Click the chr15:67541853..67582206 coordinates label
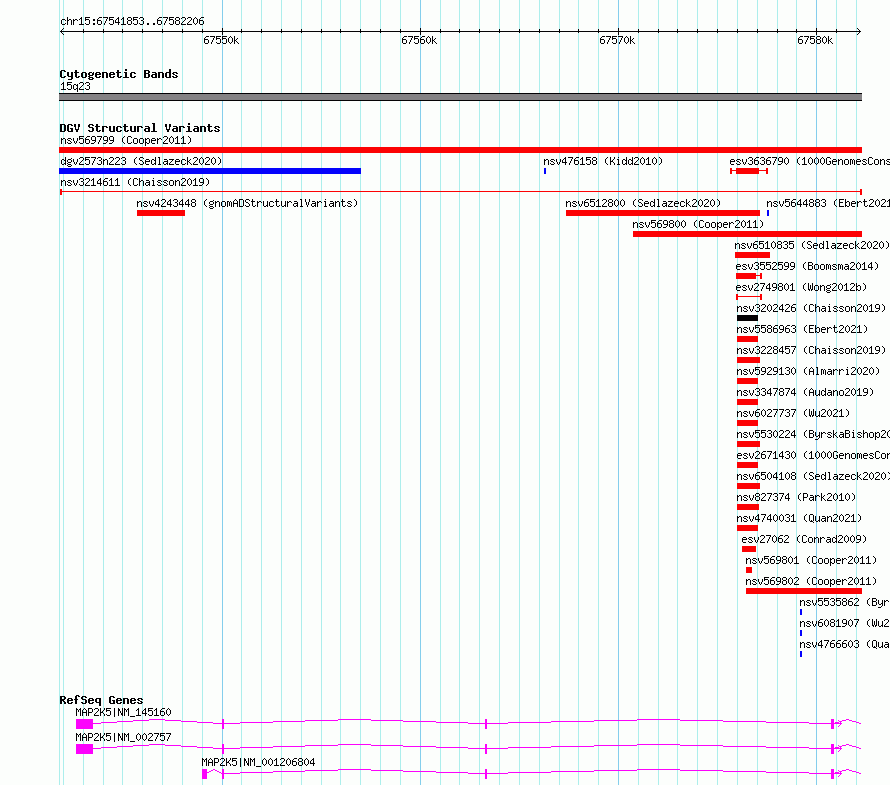This screenshot has height=785, width=890. coord(132,22)
